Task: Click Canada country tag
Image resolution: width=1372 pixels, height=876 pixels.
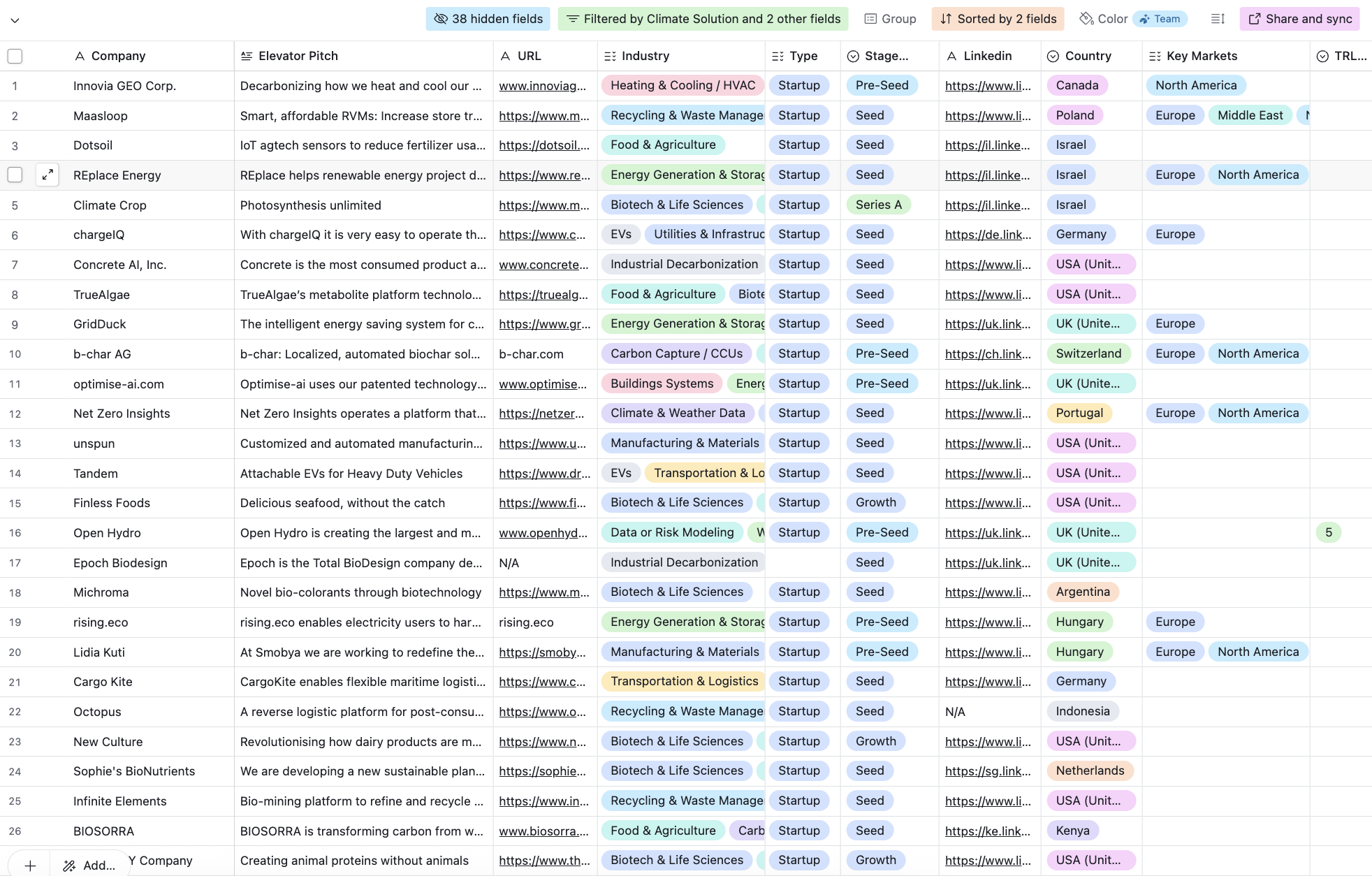Action: pos(1077,85)
